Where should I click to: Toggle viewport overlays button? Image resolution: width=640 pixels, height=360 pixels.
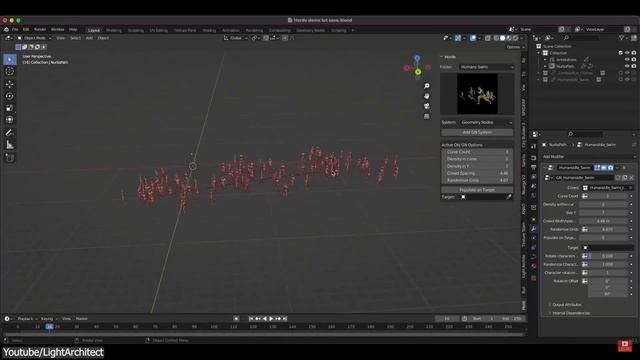[x=473, y=38]
